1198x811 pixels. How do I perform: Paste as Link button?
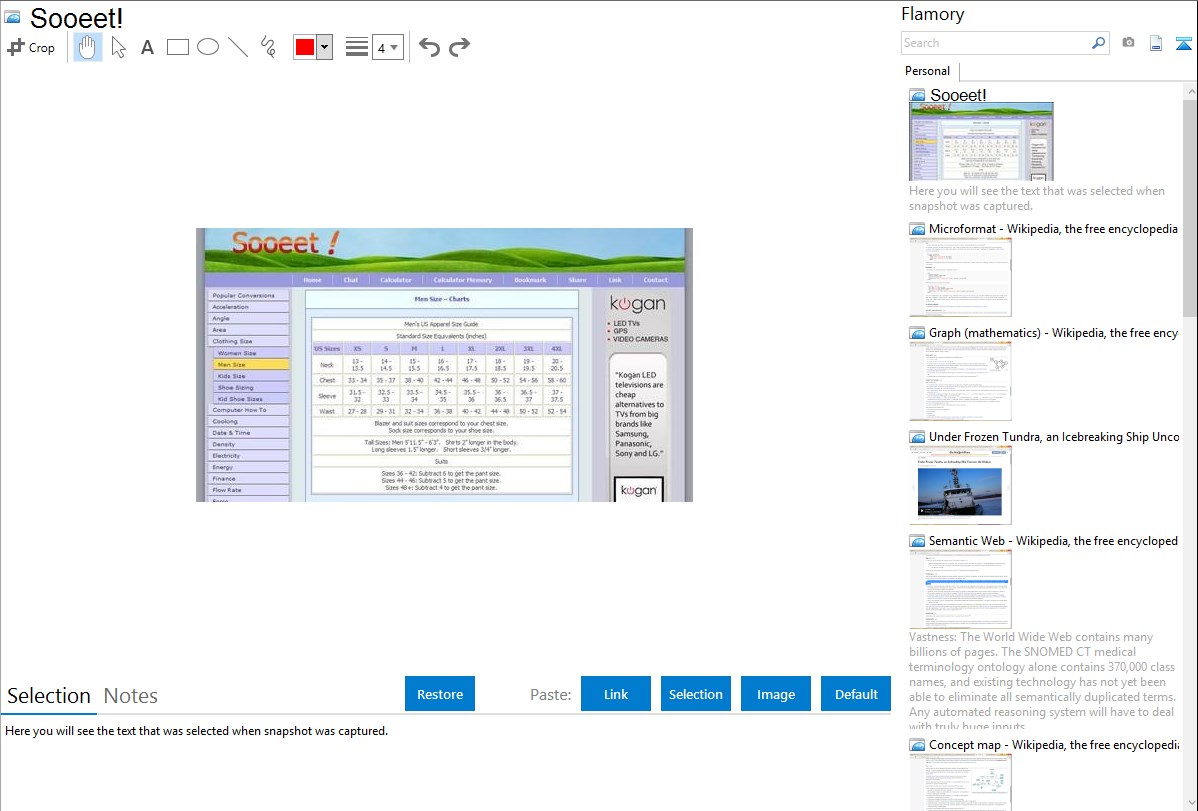click(x=616, y=694)
